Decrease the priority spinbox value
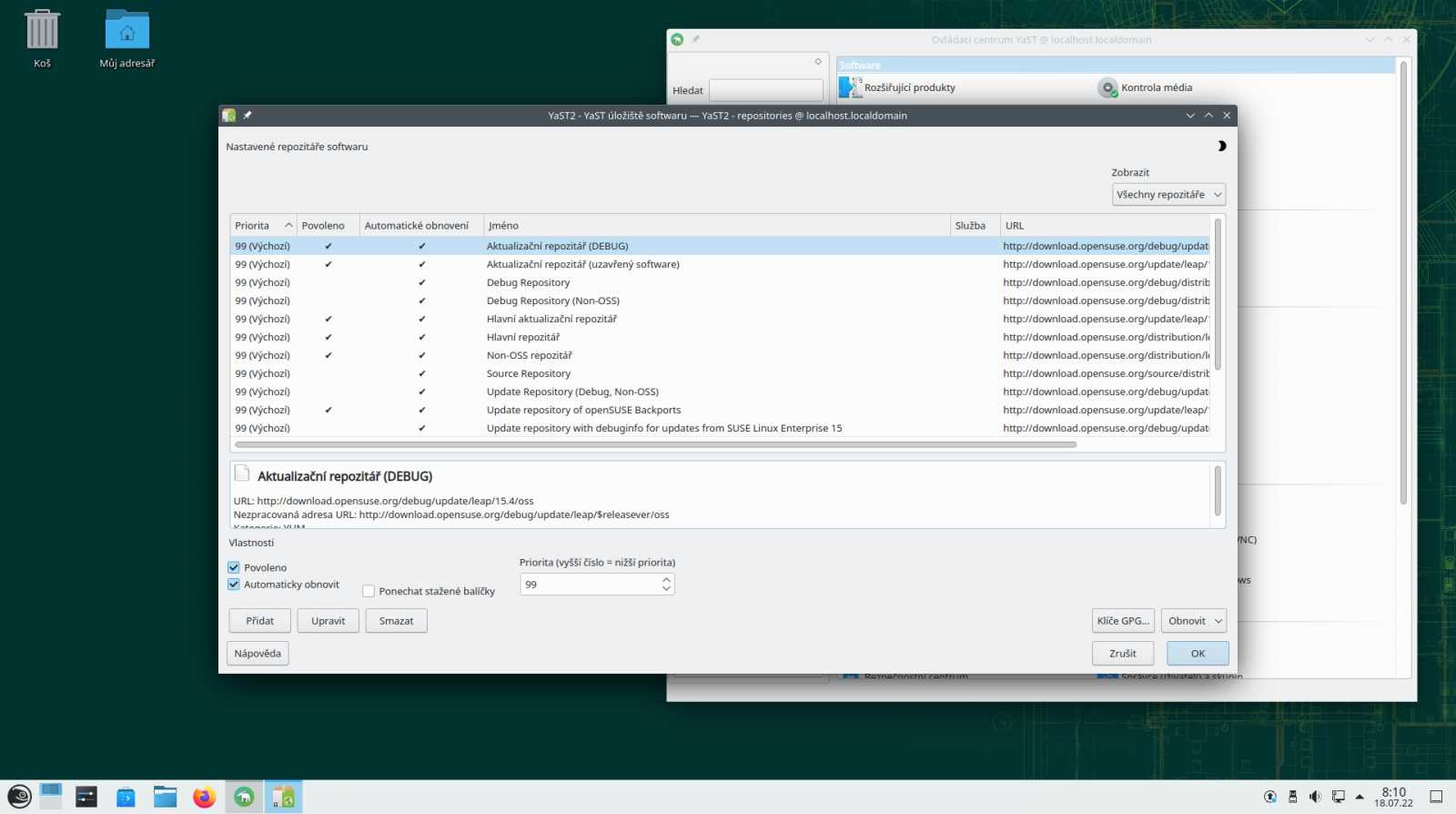The image size is (1456, 814). point(666,589)
